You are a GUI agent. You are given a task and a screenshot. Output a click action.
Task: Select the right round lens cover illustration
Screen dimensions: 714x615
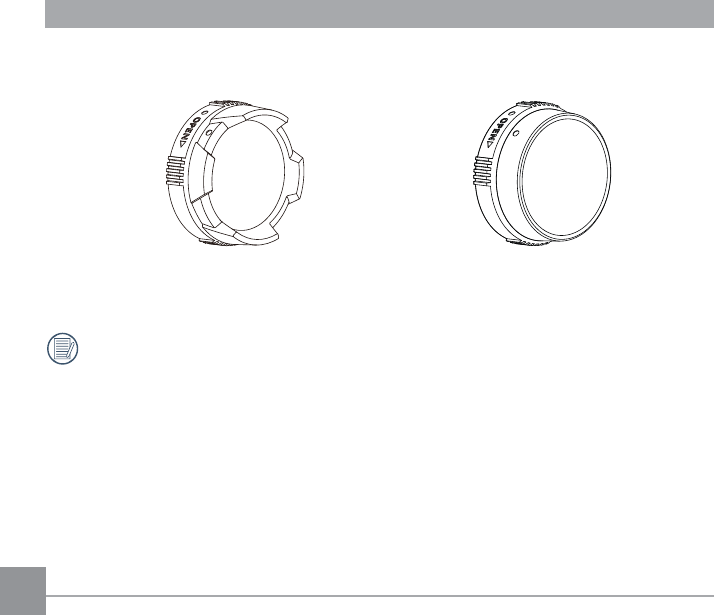click(542, 173)
